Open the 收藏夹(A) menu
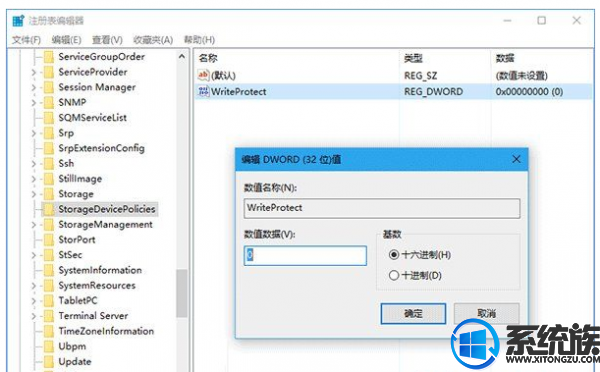This screenshot has width=600, height=372. click(153, 40)
